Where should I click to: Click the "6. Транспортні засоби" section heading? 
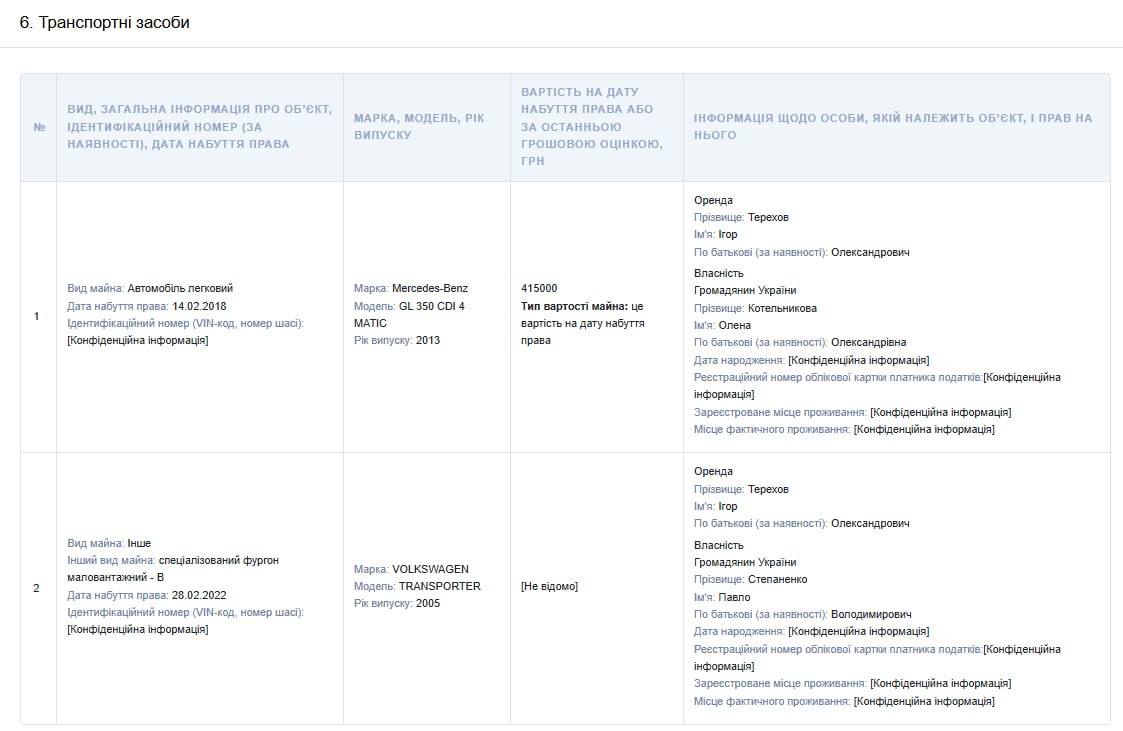pyautogui.click(x=104, y=23)
